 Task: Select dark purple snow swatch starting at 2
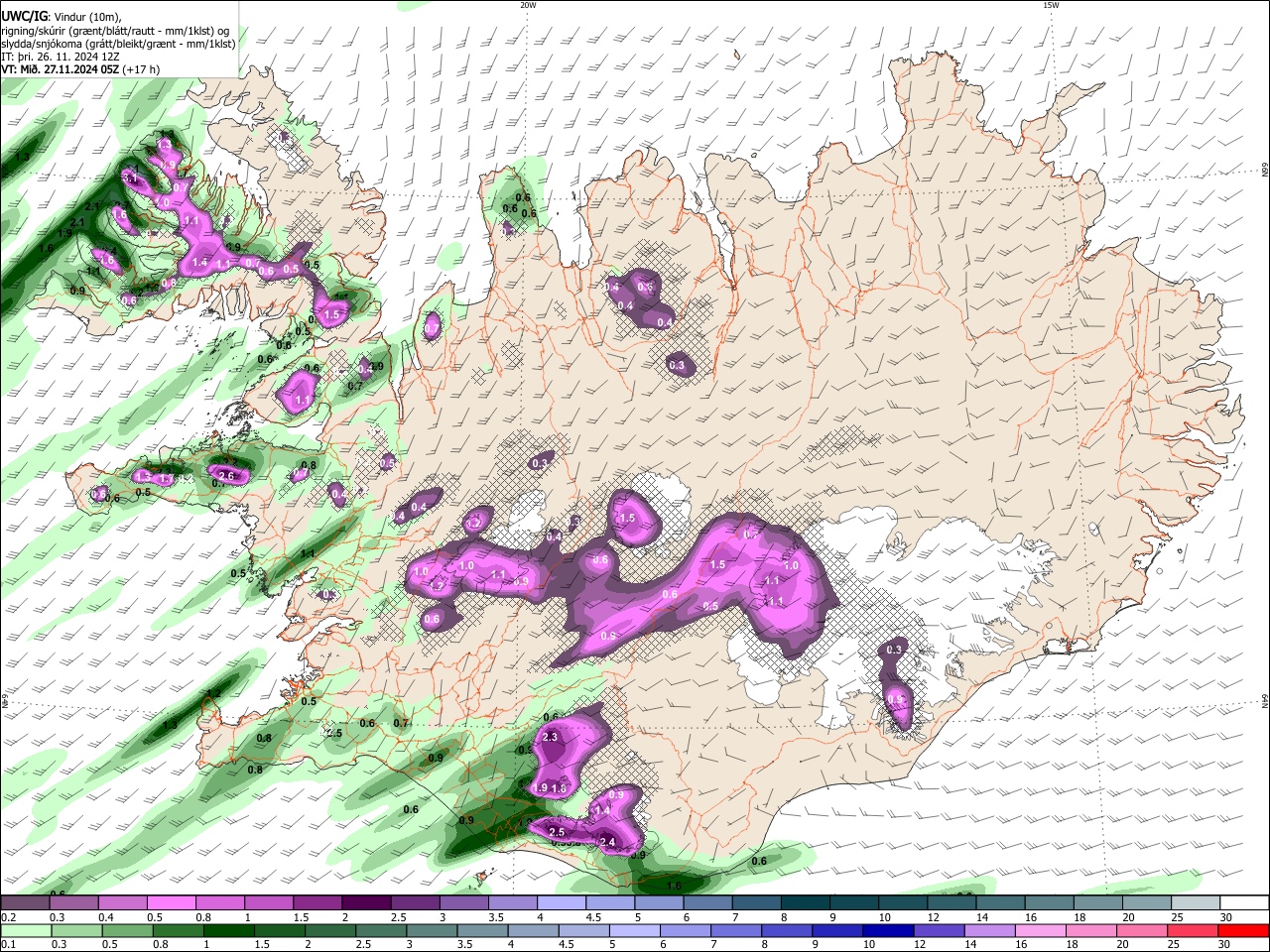366,903
